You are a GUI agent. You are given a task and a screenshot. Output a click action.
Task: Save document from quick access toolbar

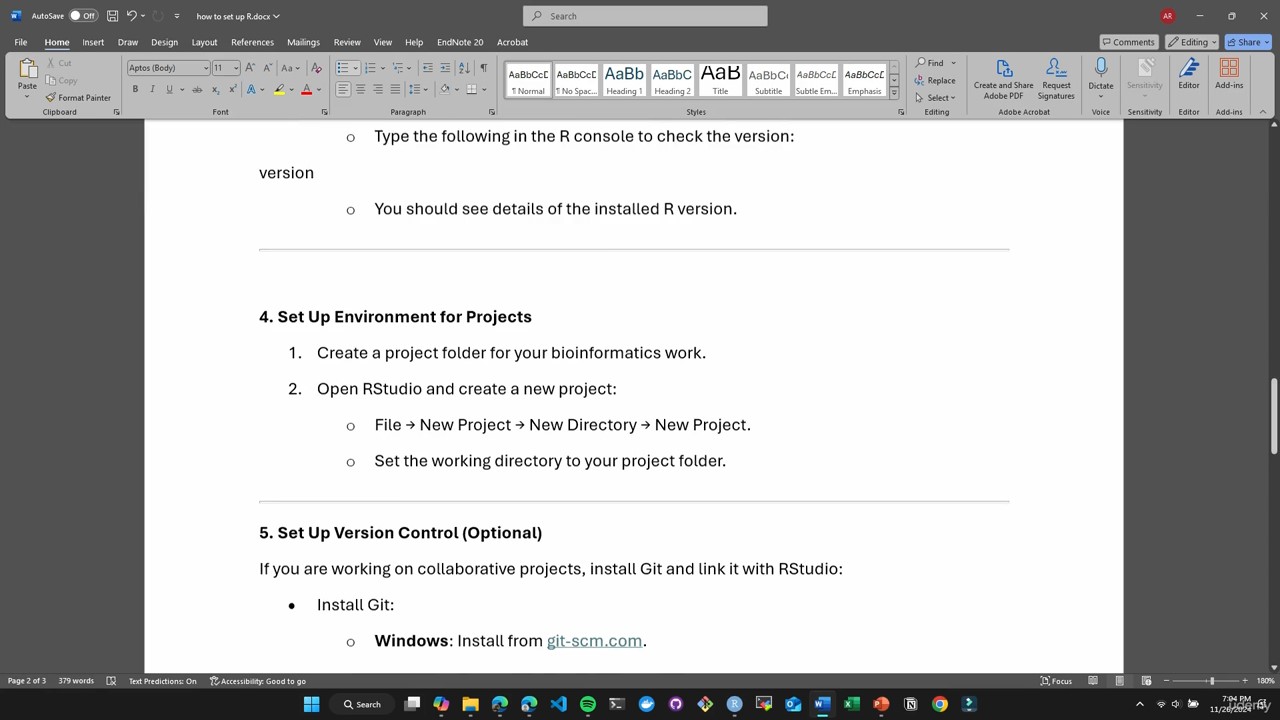112,16
